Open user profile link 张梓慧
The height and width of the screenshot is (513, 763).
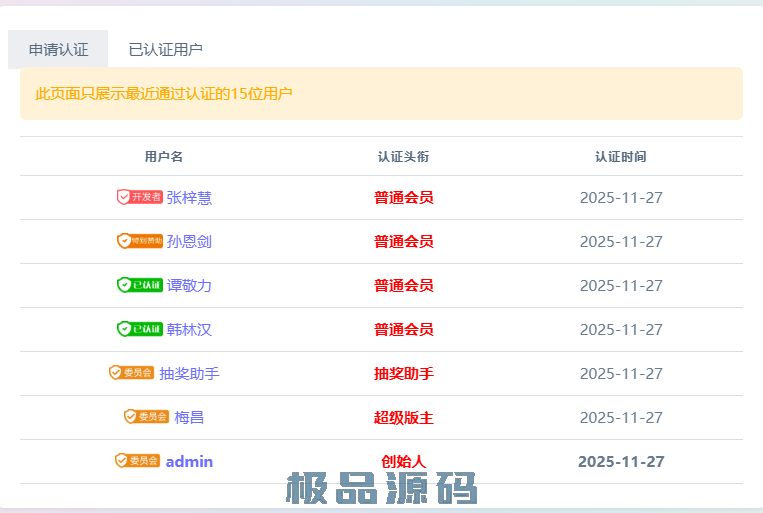click(x=189, y=198)
